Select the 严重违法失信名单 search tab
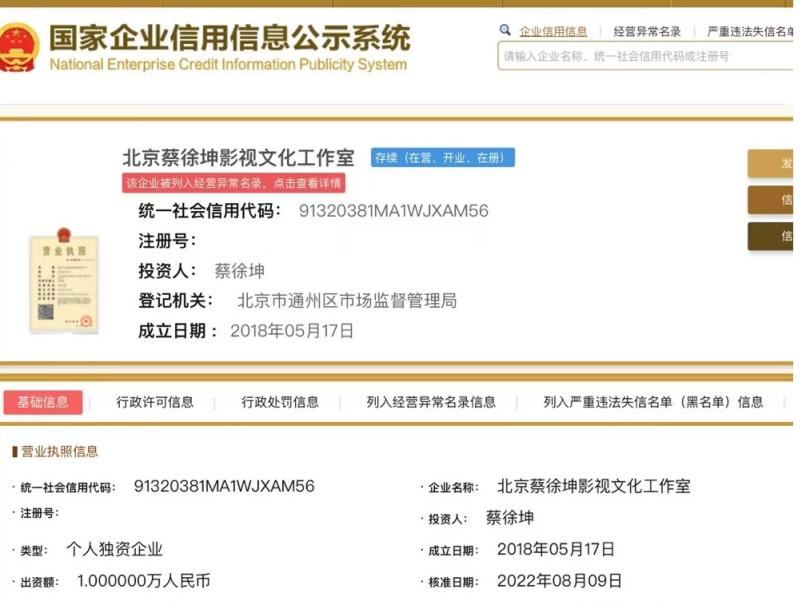Viewport: 802px width, 601px height. pos(752,32)
